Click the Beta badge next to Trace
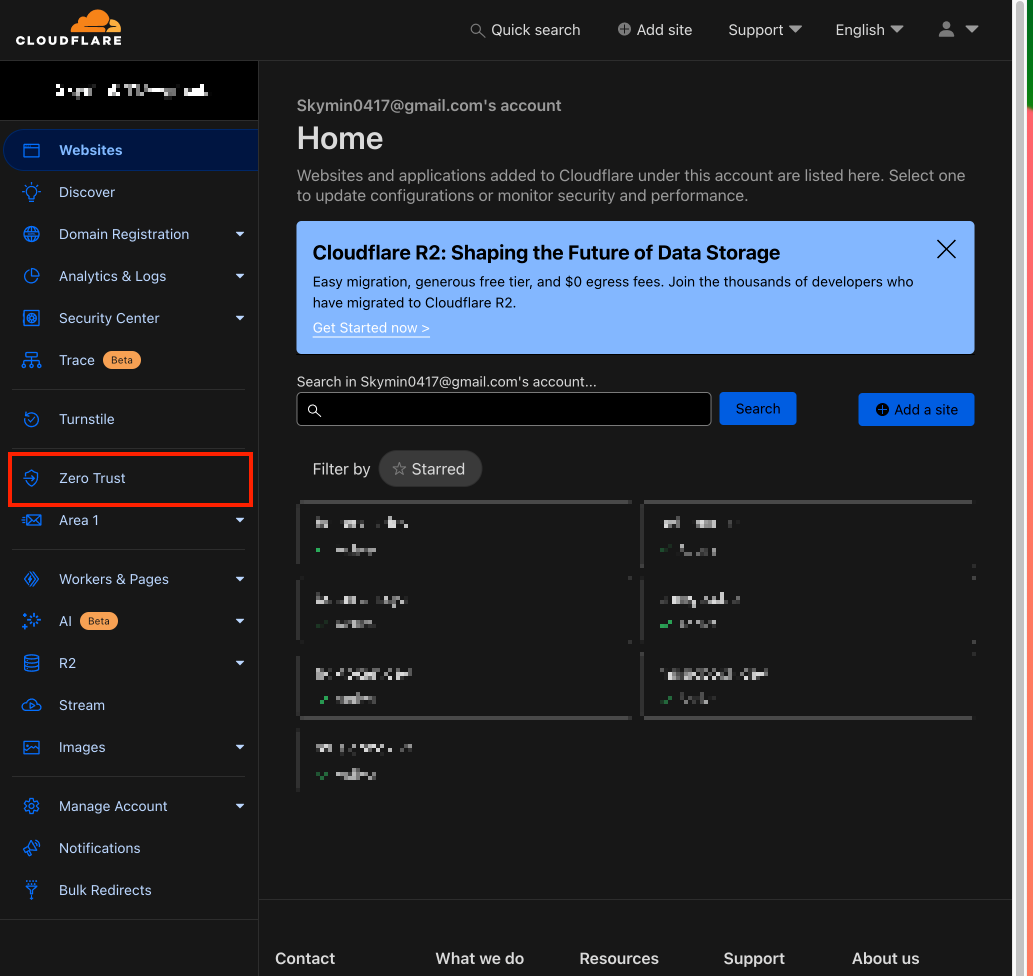This screenshot has height=976, width=1033. [x=122, y=360]
